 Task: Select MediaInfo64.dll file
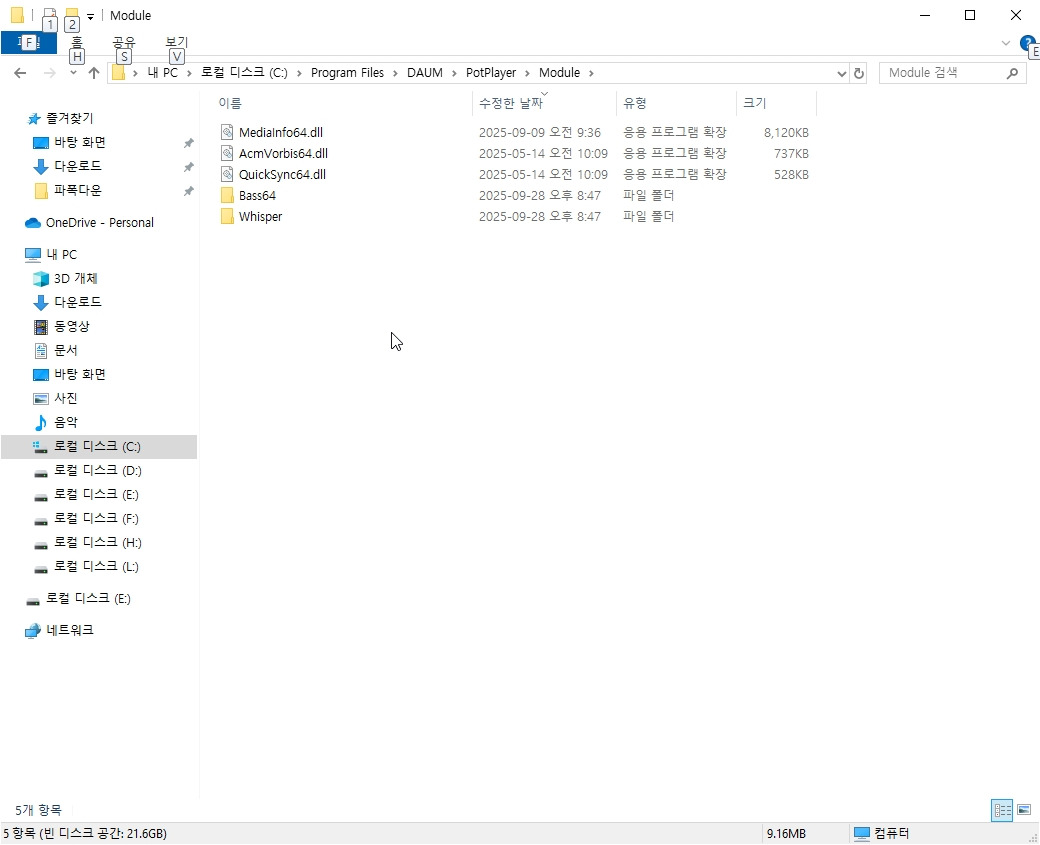(281, 133)
